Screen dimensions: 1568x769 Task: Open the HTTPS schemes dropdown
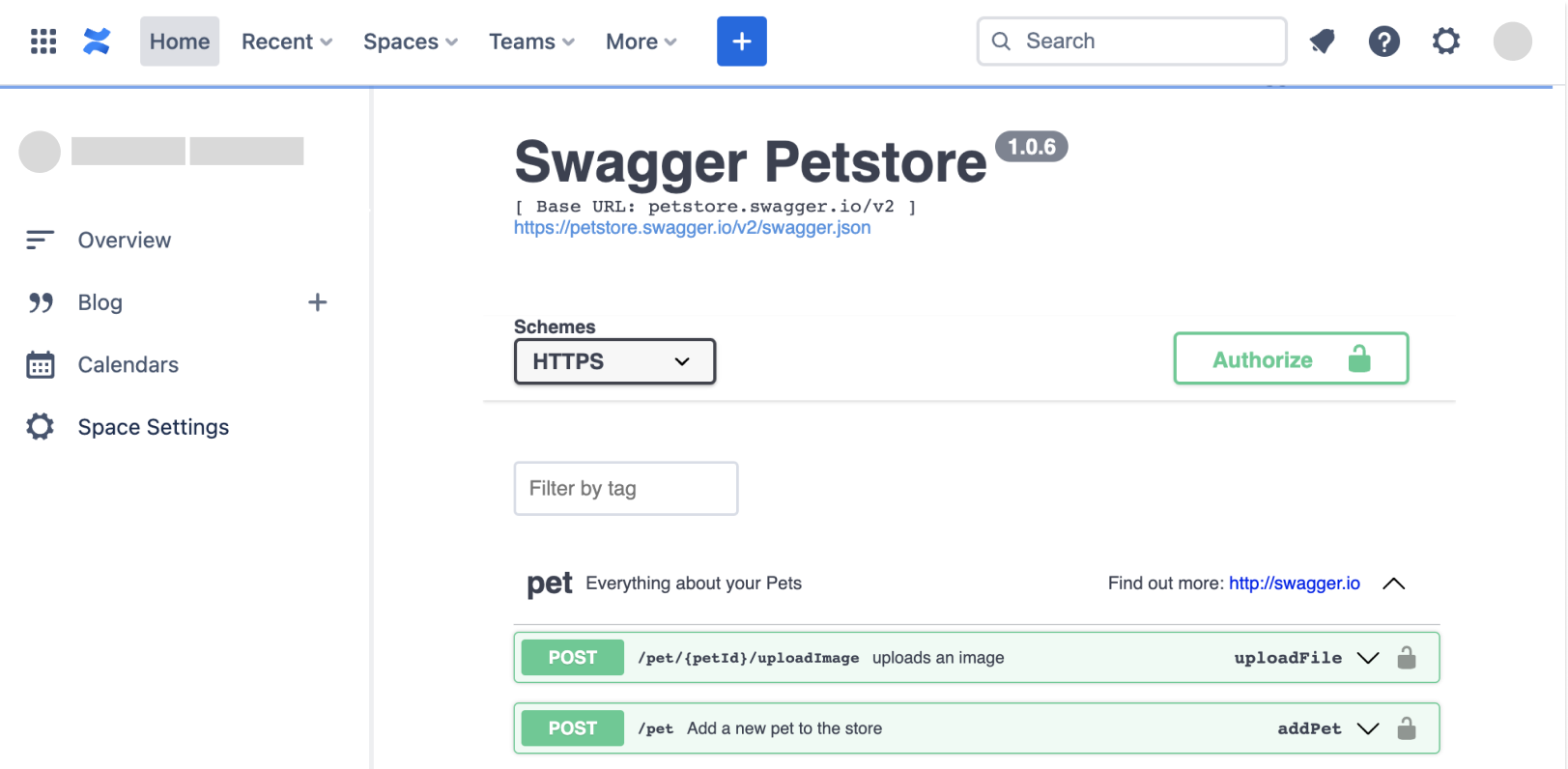point(614,361)
